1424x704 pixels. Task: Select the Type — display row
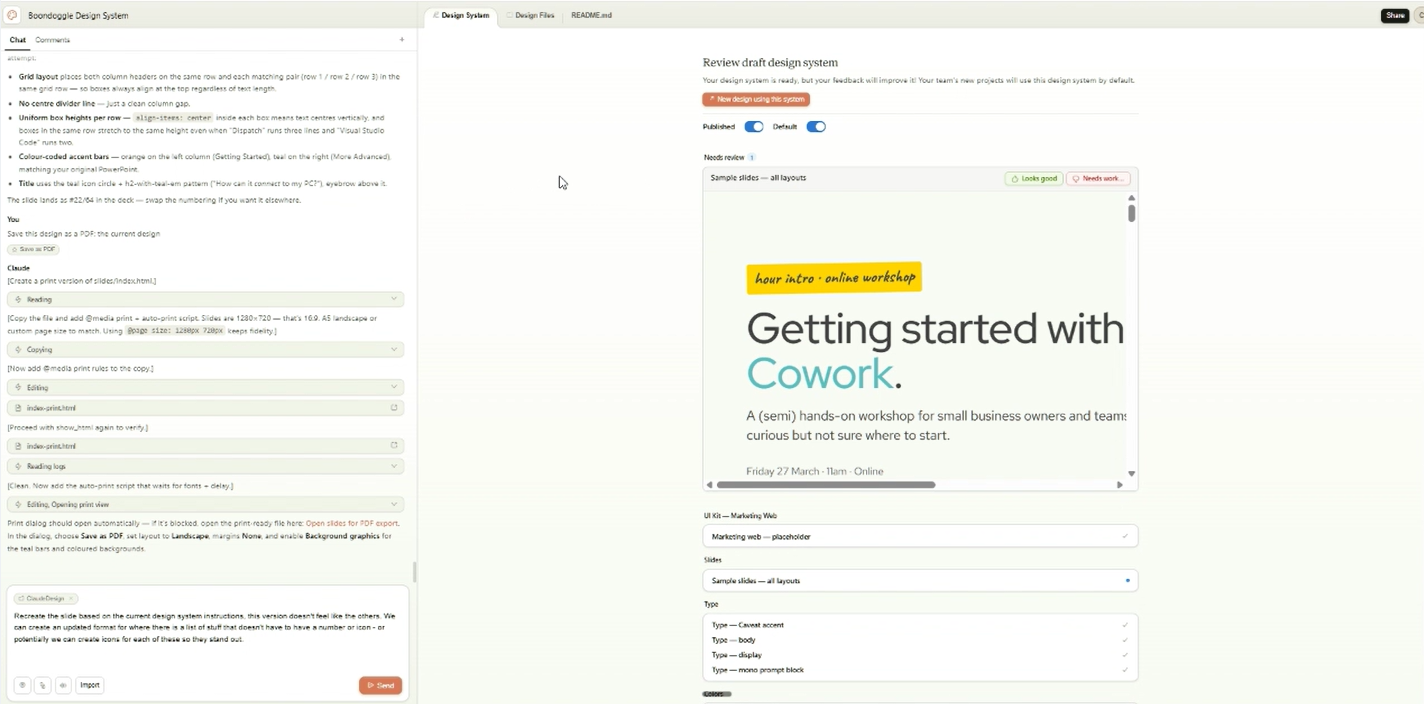click(920, 655)
